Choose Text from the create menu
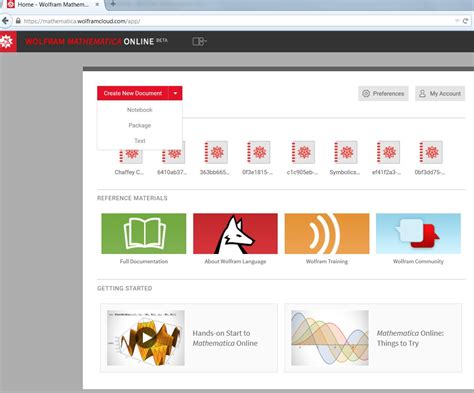 click(140, 141)
